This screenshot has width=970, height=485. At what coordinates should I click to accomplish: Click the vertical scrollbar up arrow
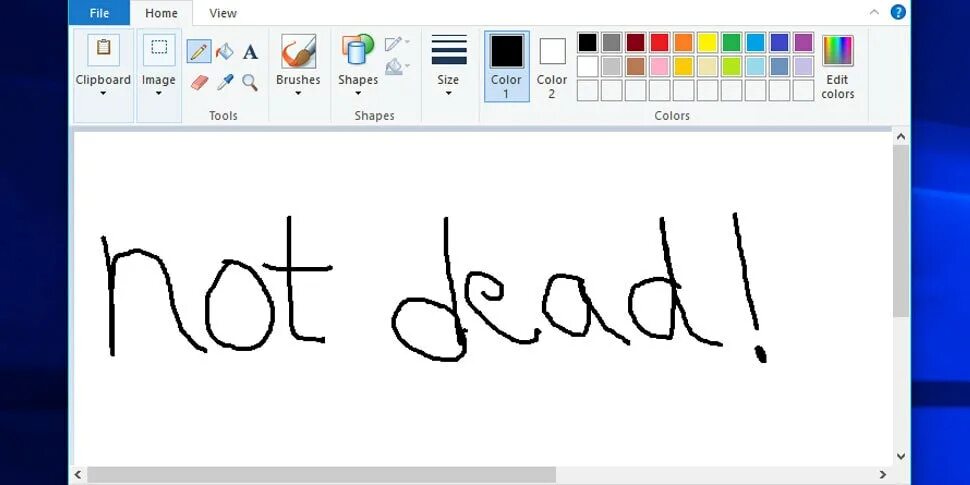(x=901, y=136)
